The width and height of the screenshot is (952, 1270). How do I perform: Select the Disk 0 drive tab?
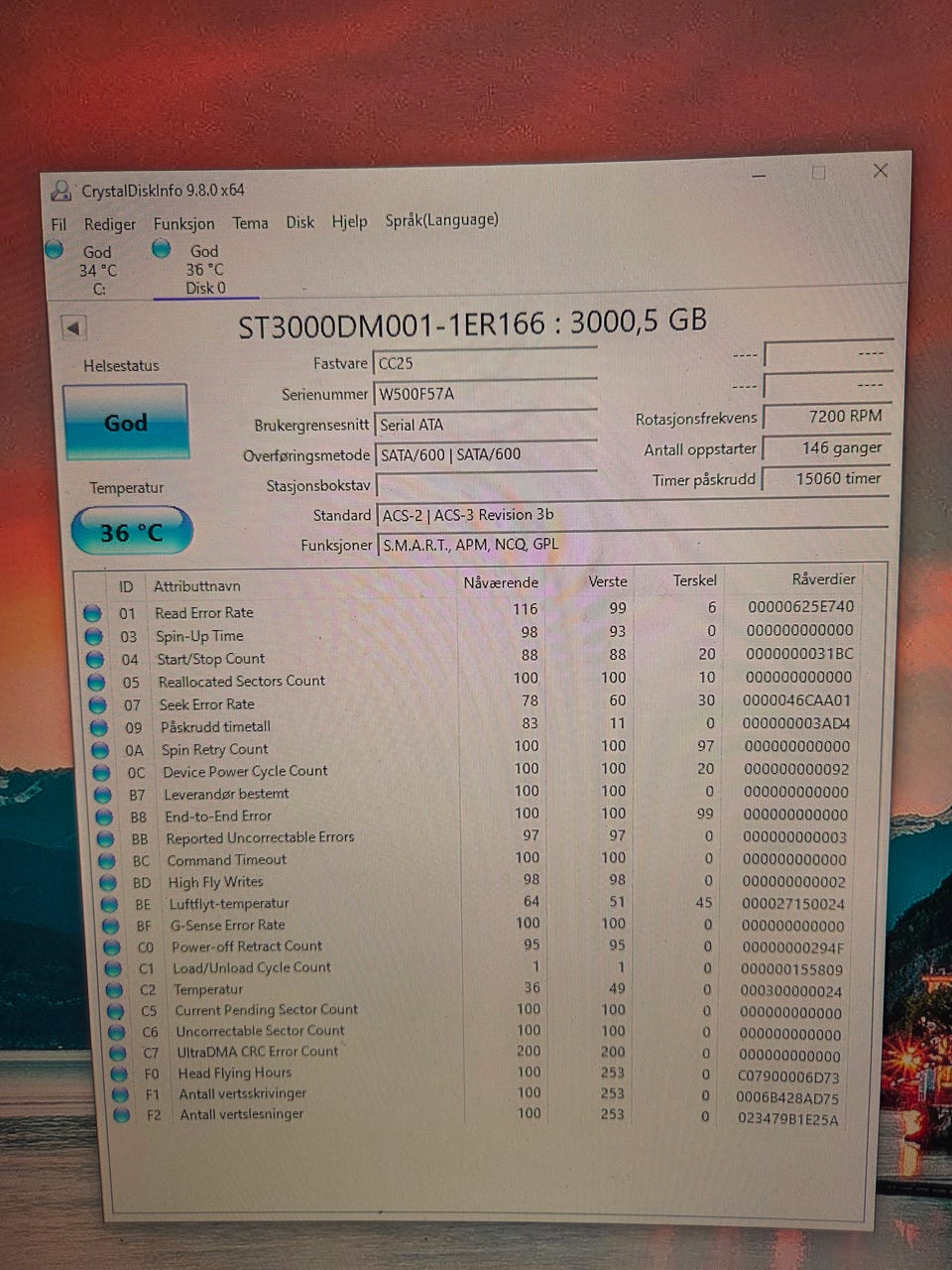(205, 269)
